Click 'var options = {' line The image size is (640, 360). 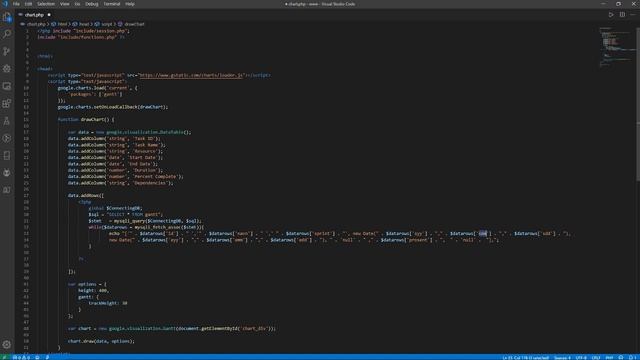pyautogui.click(x=87, y=284)
